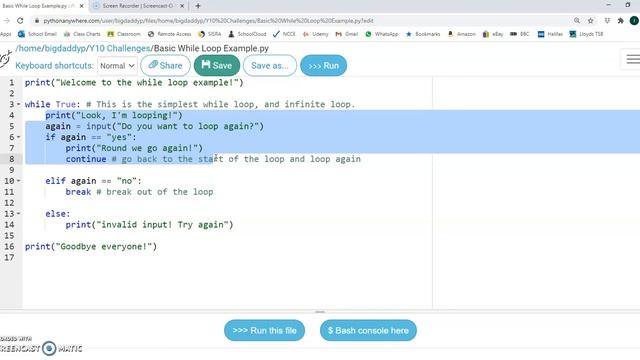Viewport: 640px width, 360px height.
Task: Open the bigdaddyp folder link
Action: click(64, 48)
